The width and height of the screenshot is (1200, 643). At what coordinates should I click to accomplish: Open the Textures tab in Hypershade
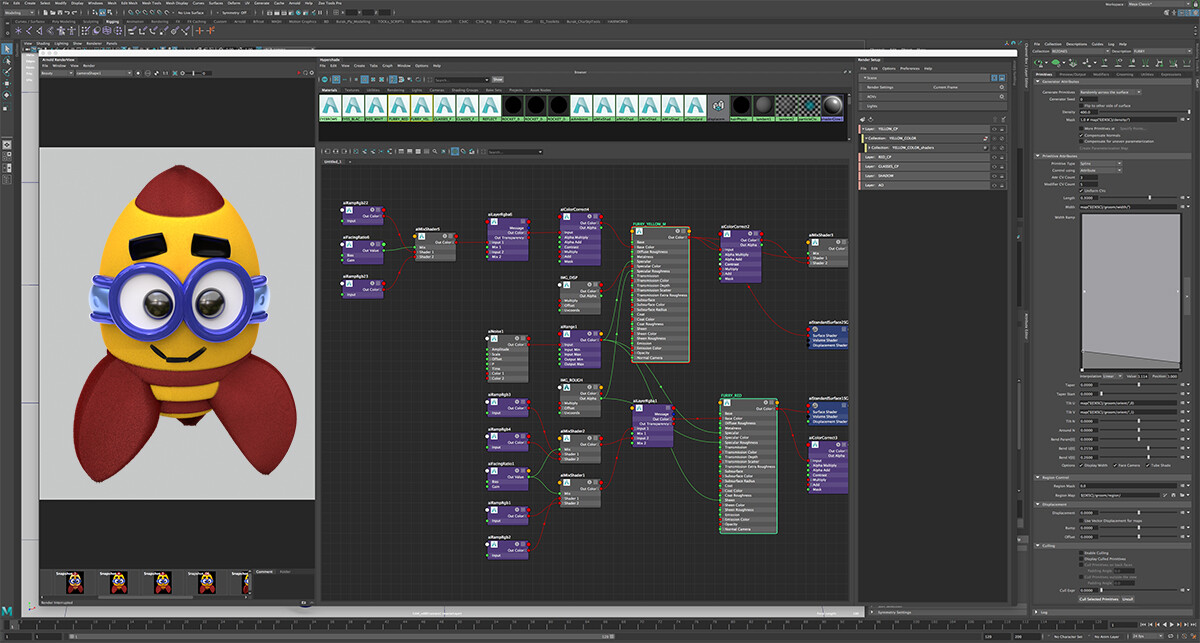[x=351, y=89]
